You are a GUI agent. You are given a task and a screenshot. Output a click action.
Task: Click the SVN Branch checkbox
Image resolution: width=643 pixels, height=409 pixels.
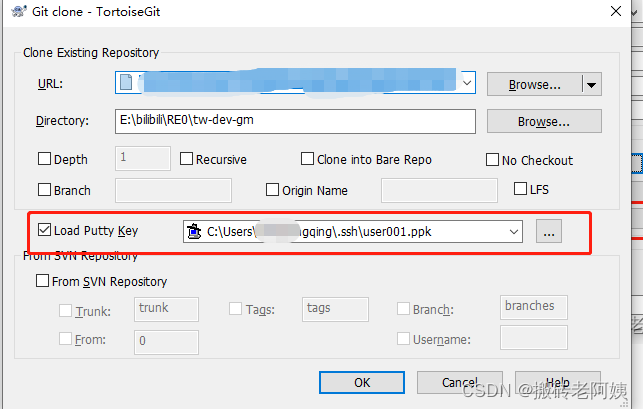tap(404, 308)
